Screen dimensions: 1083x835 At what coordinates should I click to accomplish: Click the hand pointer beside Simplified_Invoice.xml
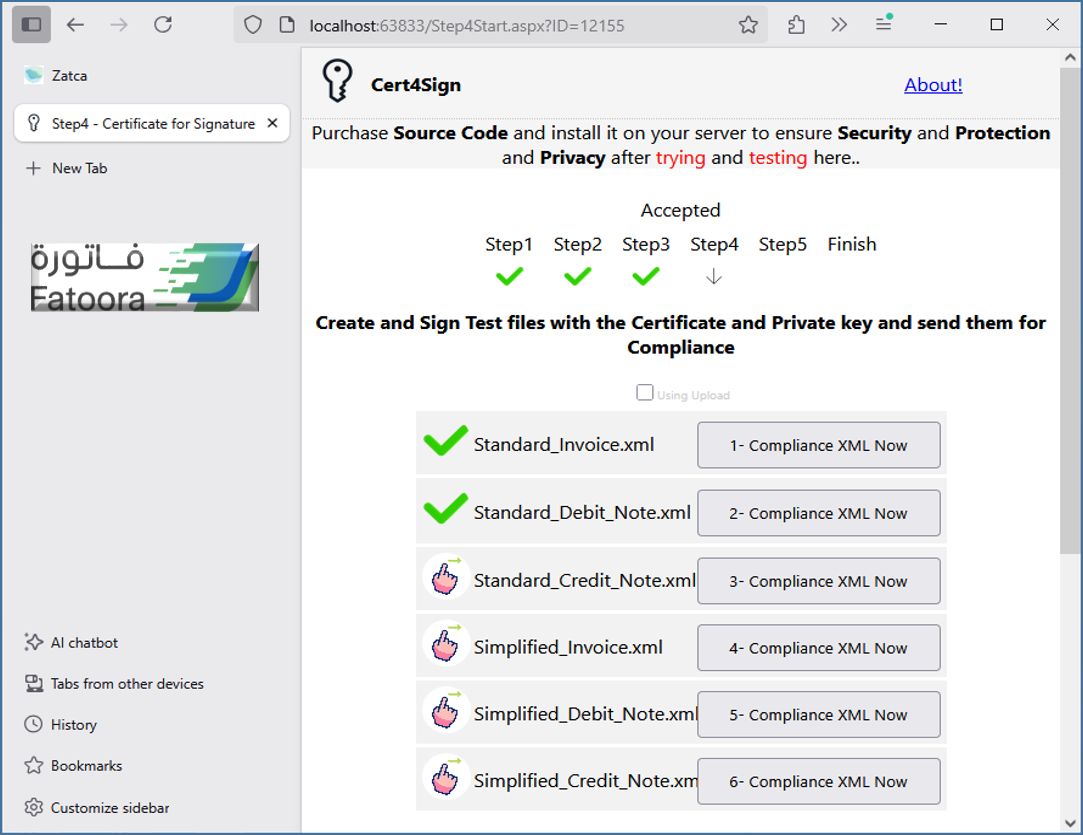(x=445, y=647)
